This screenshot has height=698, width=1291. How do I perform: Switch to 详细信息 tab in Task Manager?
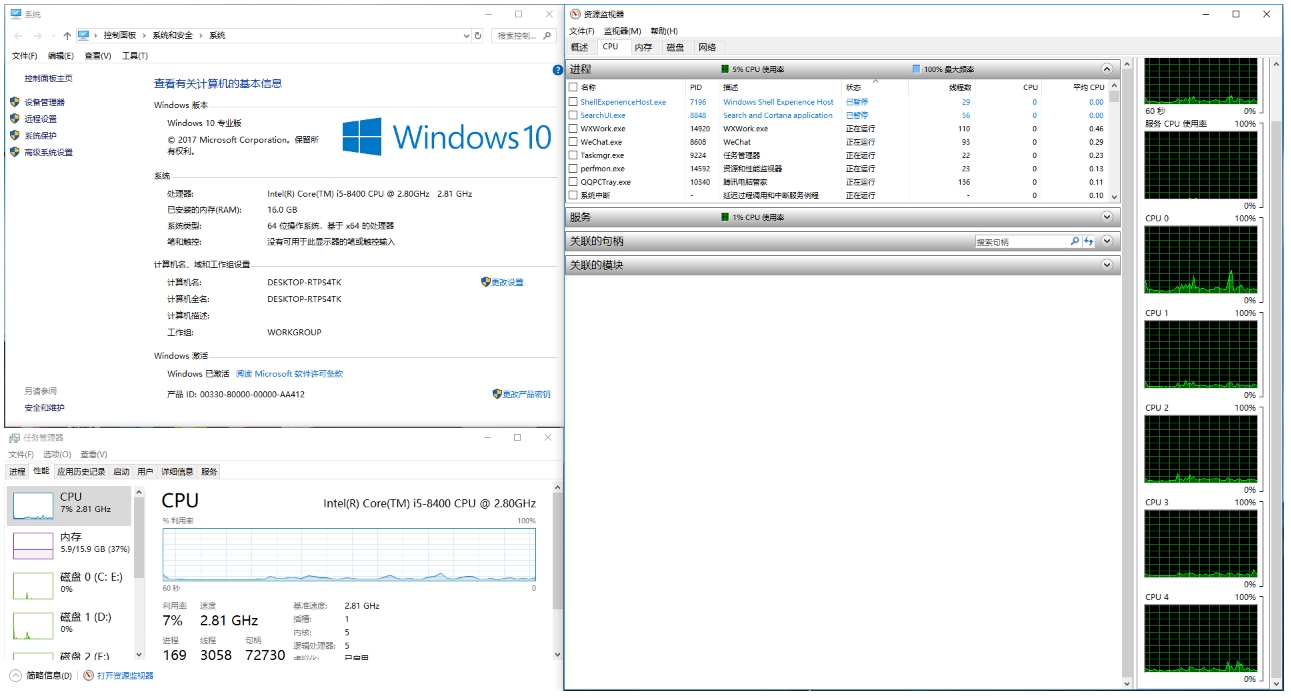click(x=178, y=471)
